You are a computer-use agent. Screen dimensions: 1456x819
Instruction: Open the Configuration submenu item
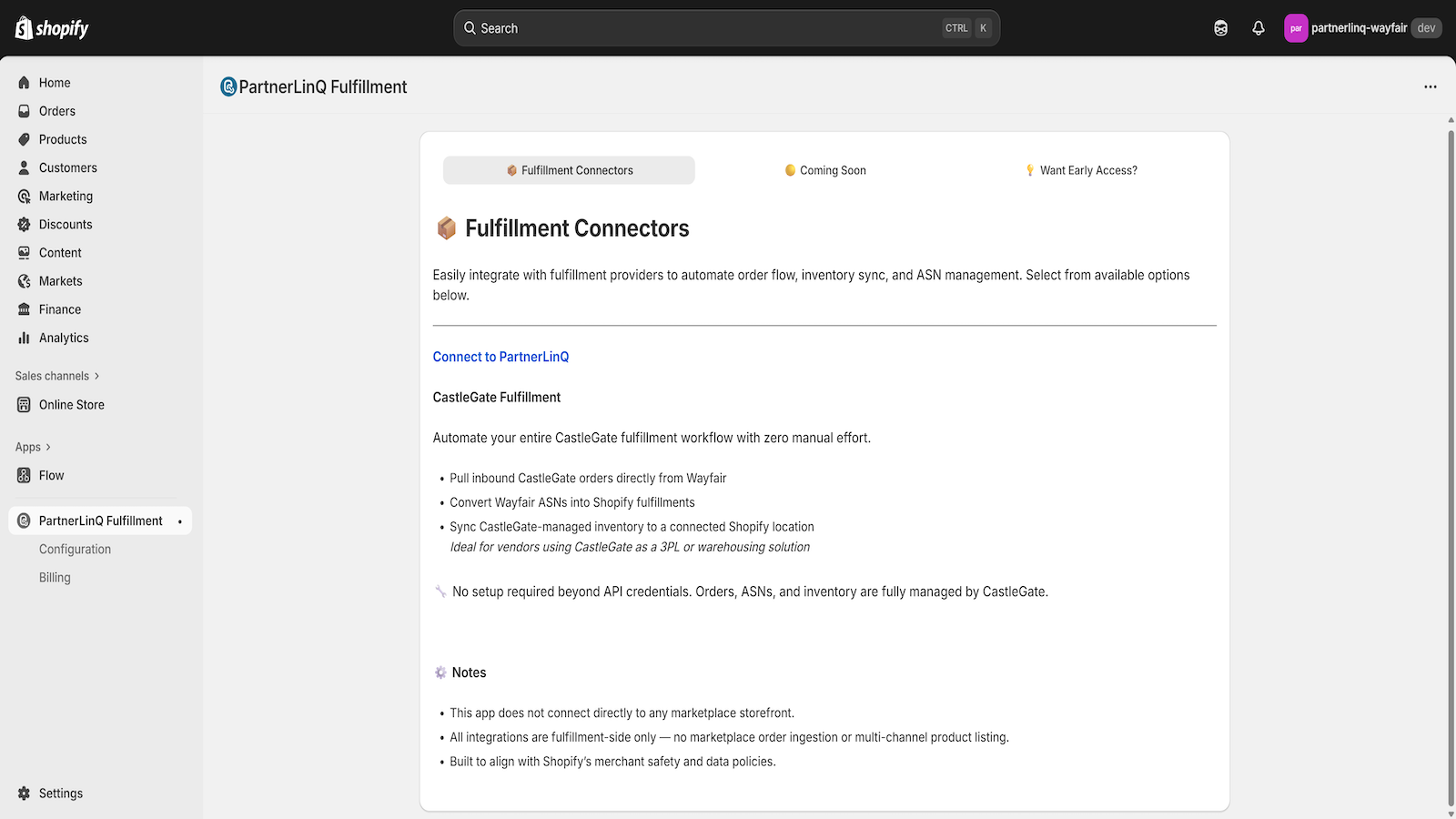tap(75, 550)
